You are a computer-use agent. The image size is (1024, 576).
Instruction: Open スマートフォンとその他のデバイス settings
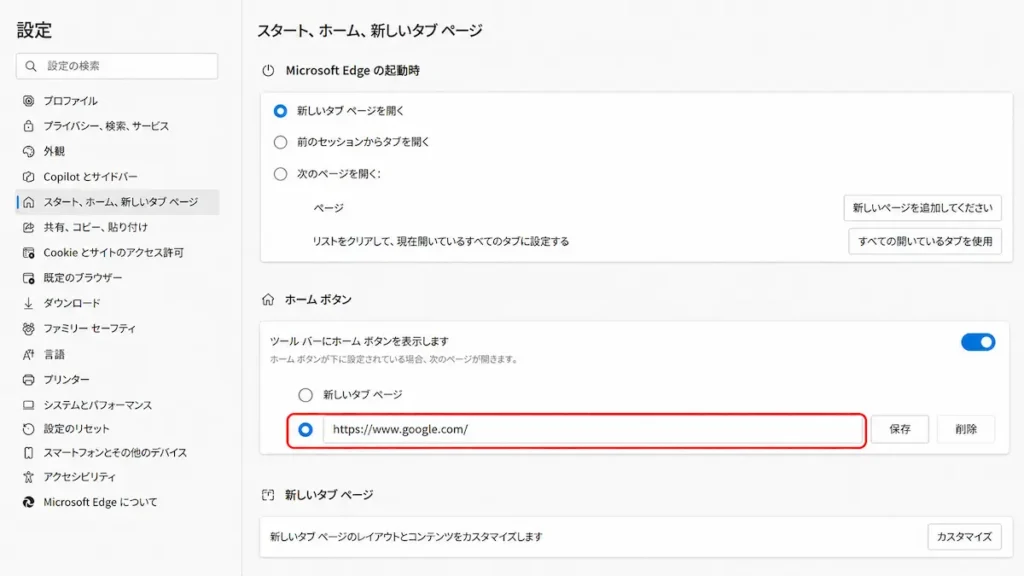115,453
